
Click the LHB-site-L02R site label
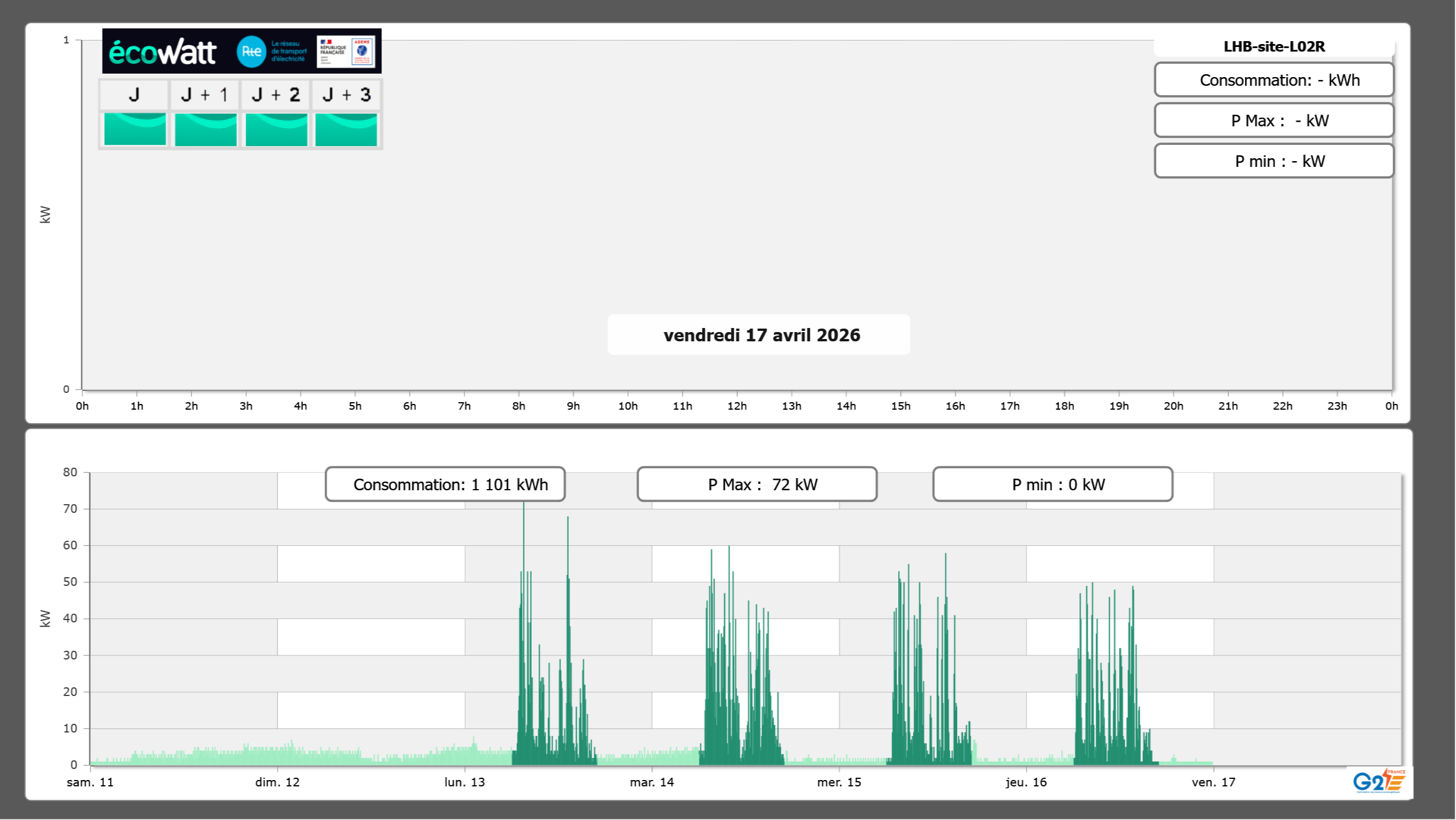coord(1274,47)
